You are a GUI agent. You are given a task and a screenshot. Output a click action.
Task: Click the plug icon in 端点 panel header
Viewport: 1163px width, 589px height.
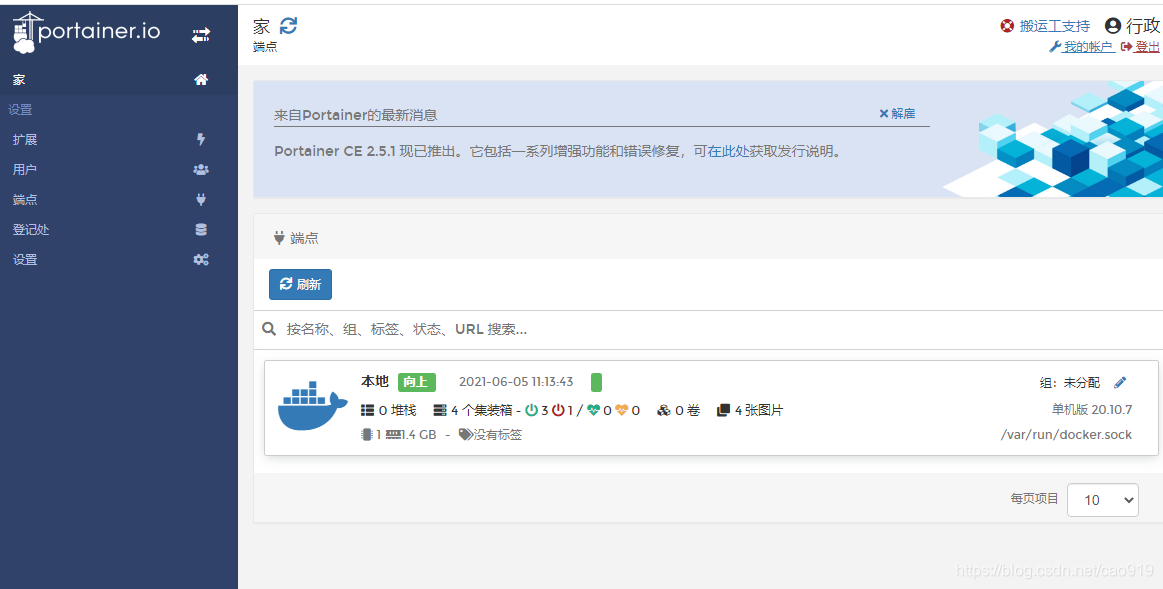coord(280,238)
